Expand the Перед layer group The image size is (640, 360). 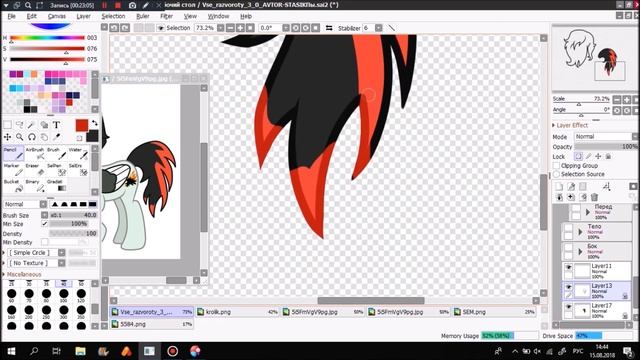pos(588,212)
